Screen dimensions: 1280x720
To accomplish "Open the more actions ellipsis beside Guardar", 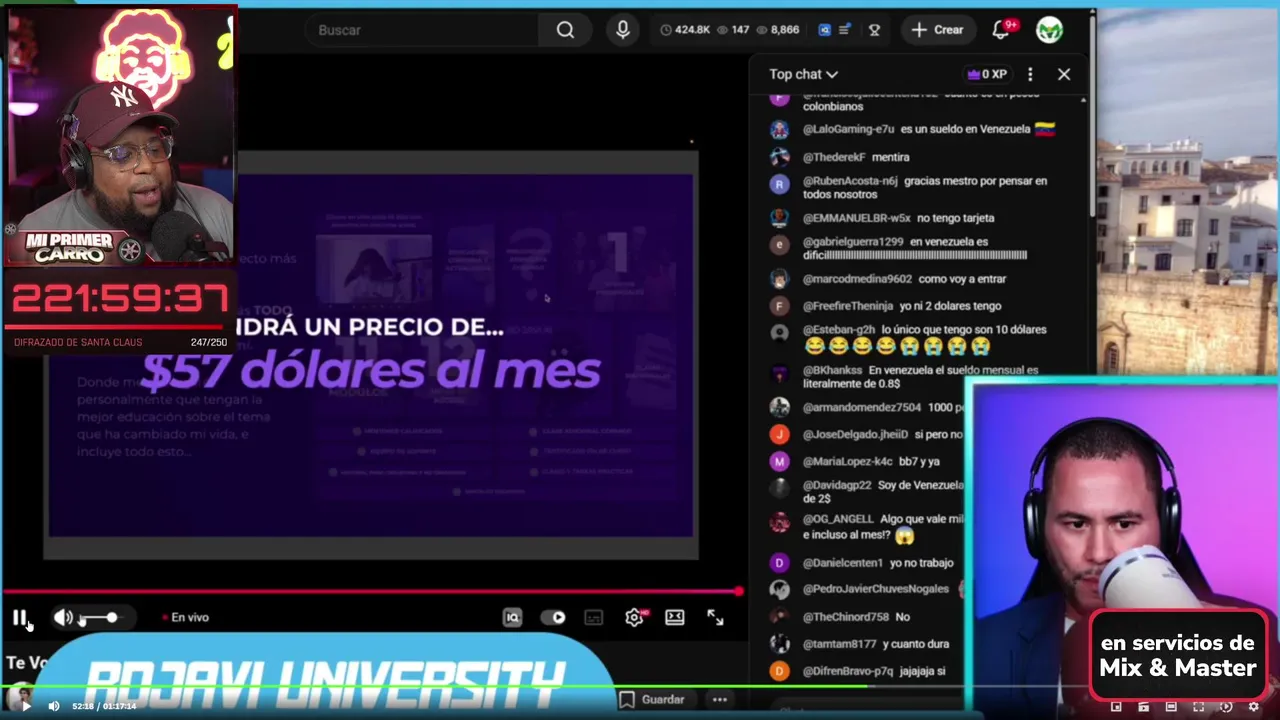I will point(719,699).
